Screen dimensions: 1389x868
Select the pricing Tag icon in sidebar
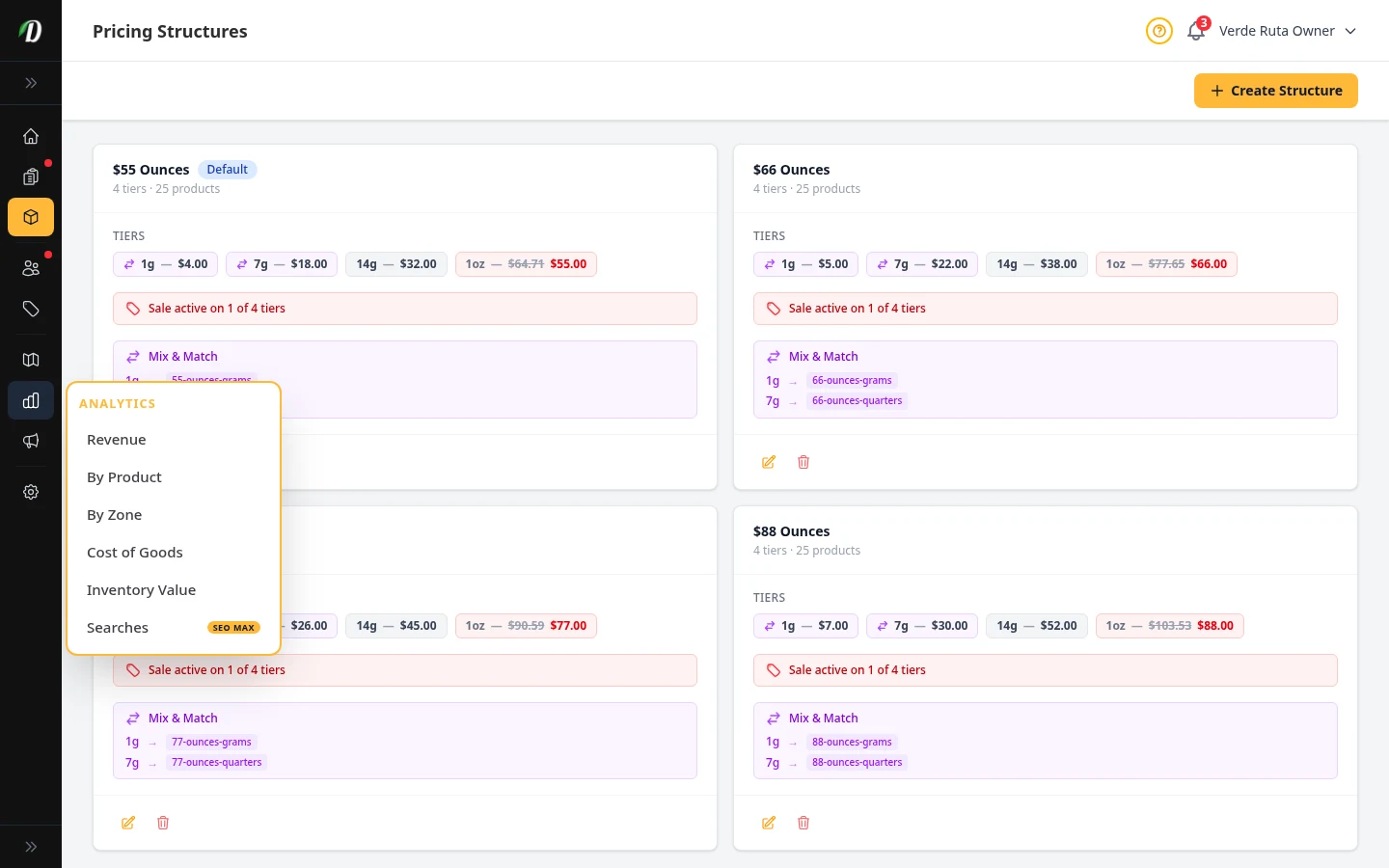tap(31, 310)
